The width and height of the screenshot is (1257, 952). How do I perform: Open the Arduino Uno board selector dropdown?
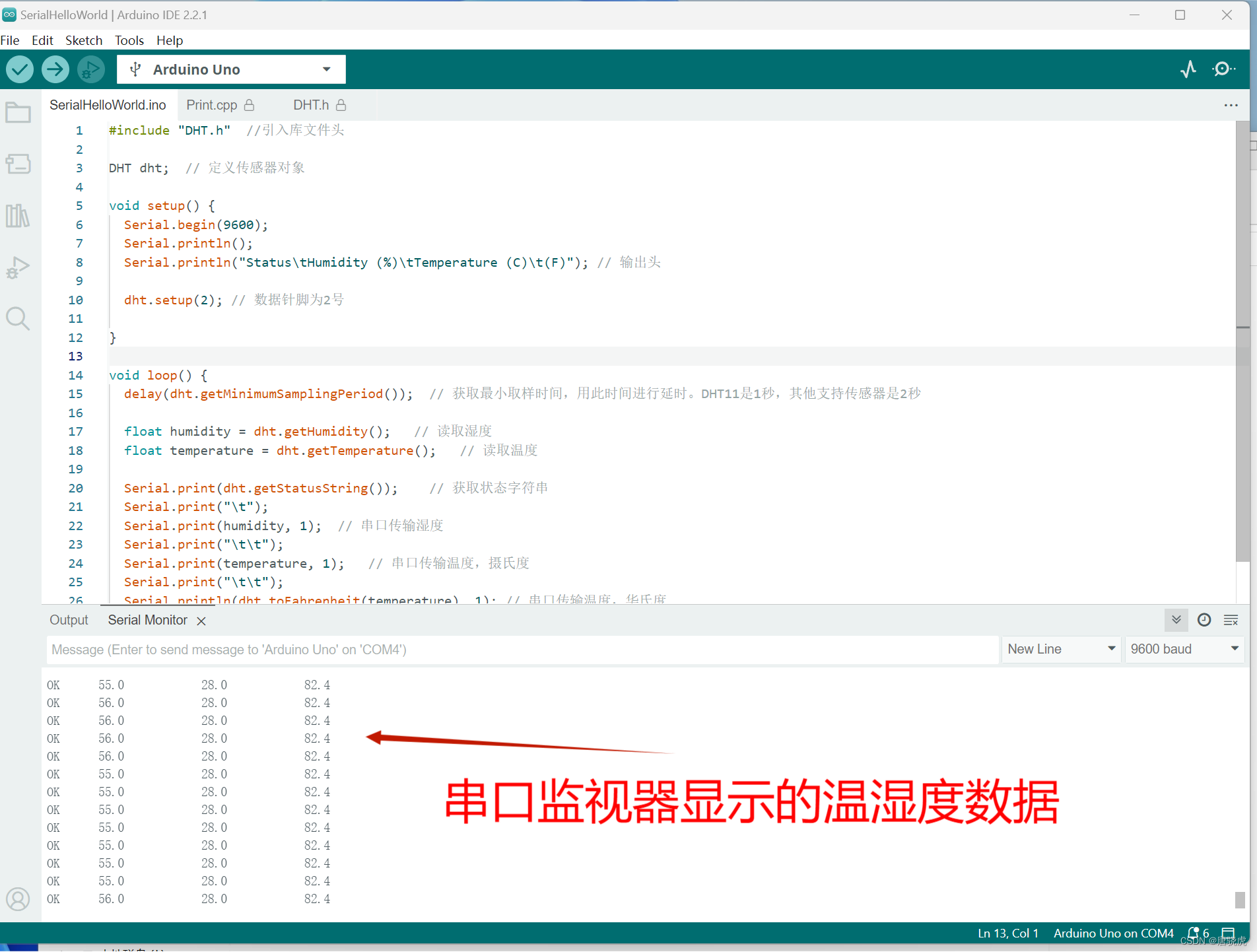[x=231, y=69]
